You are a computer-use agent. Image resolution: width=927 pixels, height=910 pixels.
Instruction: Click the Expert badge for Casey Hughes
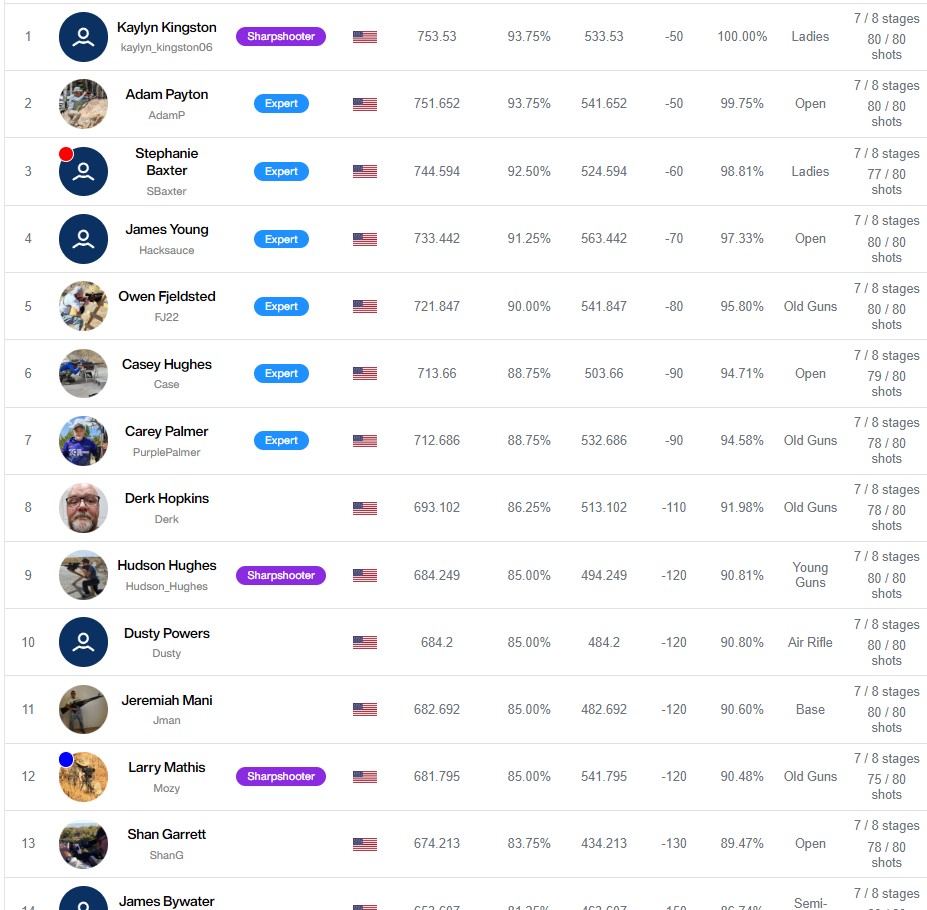[281, 373]
